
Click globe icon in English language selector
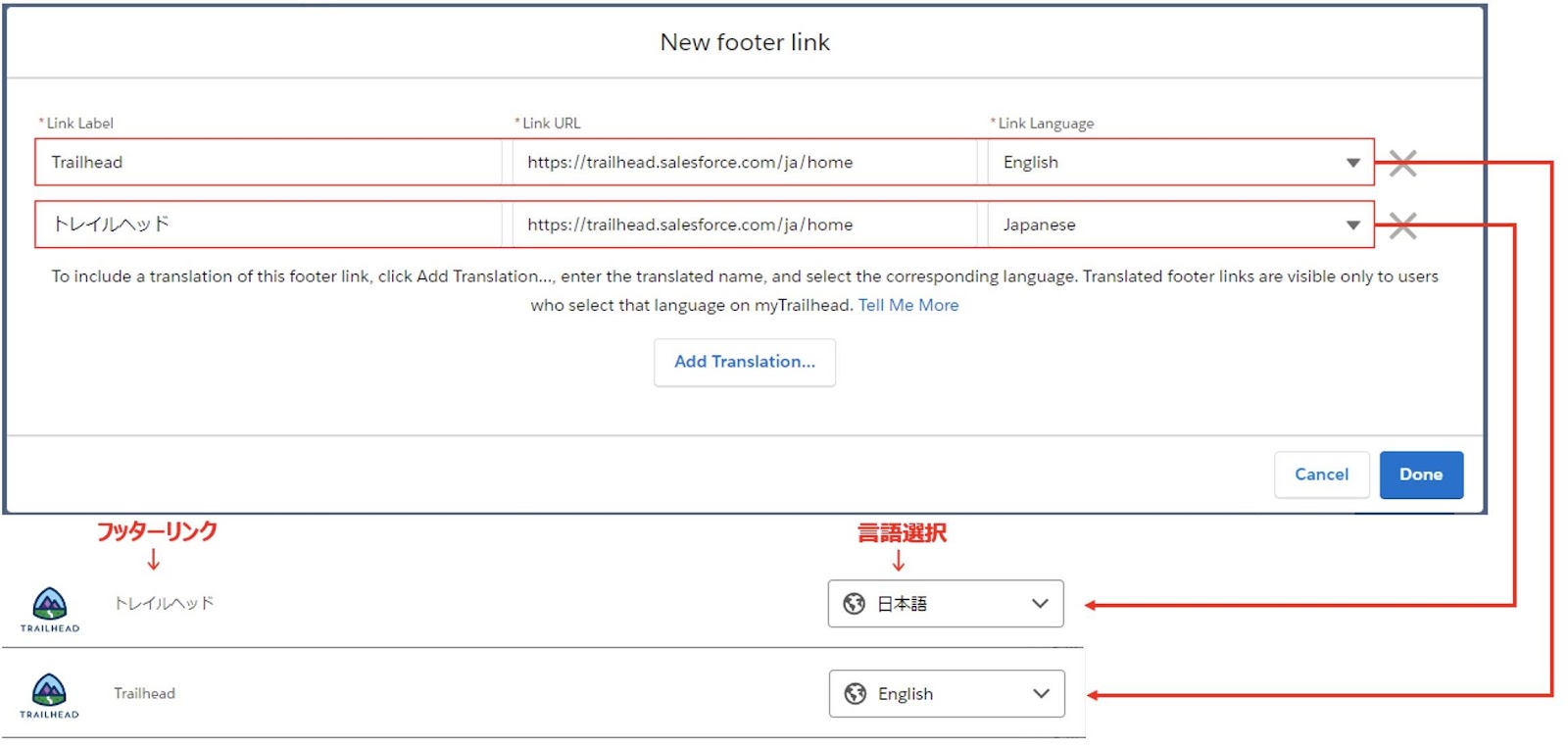click(856, 694)
